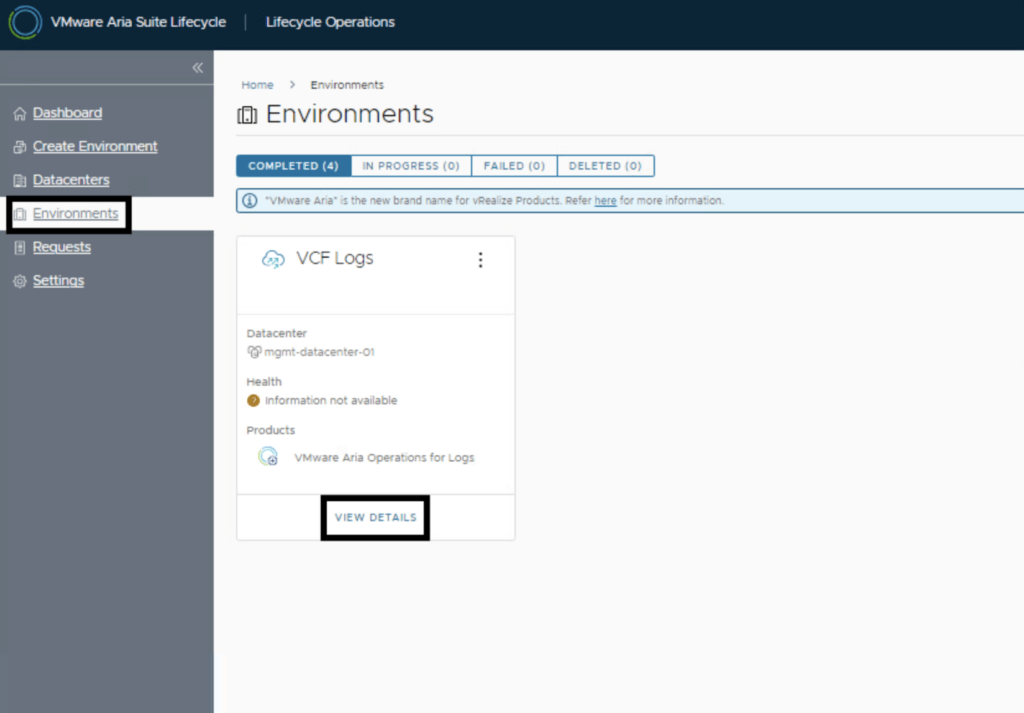The width and height of the screenshot is (1024, 713).
Task: Collapse the sidebar with the double-chevron
Action: point(197,68)
